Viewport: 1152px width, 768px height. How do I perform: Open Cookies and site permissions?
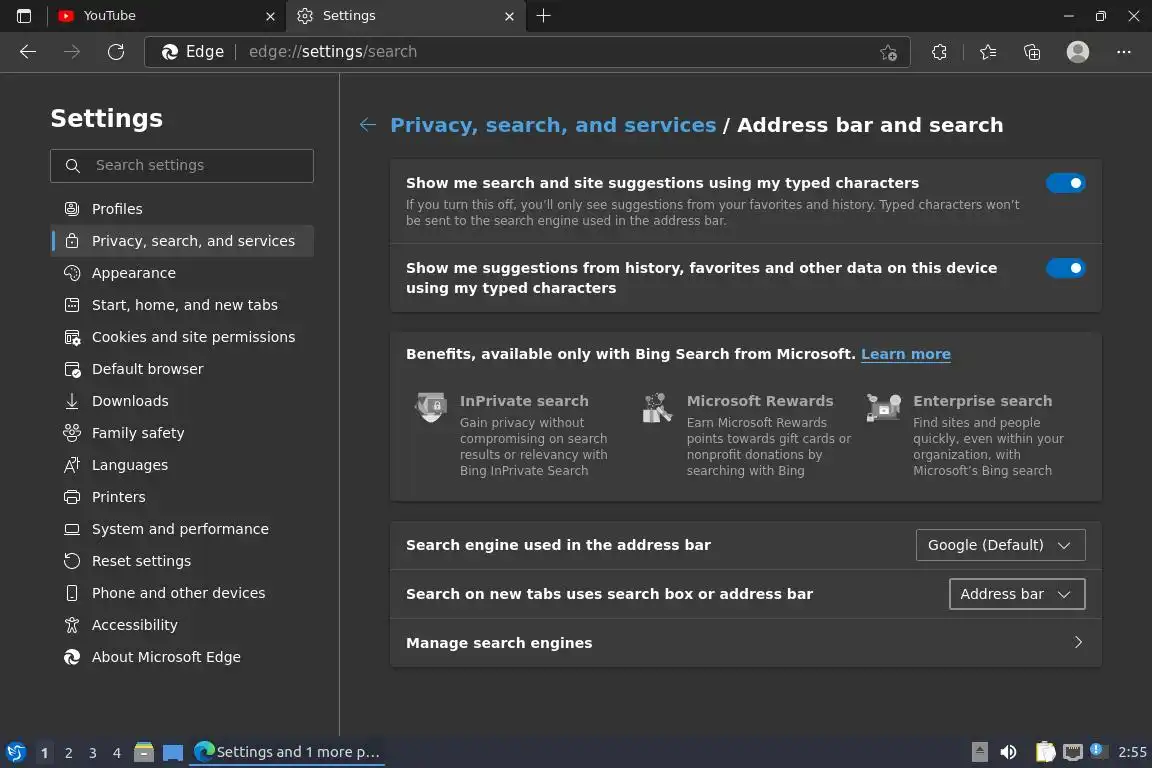tap(181, 337)
